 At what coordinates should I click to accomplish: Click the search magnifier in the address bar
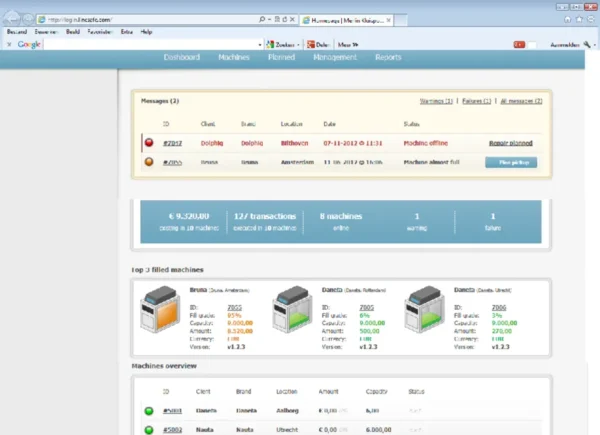(262, 19)
